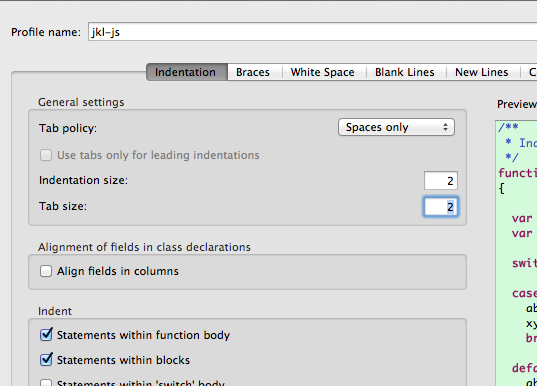This screenshot has height=386, width=537.
Task: Click inside the code Preview pane
Action: [516, 253]
